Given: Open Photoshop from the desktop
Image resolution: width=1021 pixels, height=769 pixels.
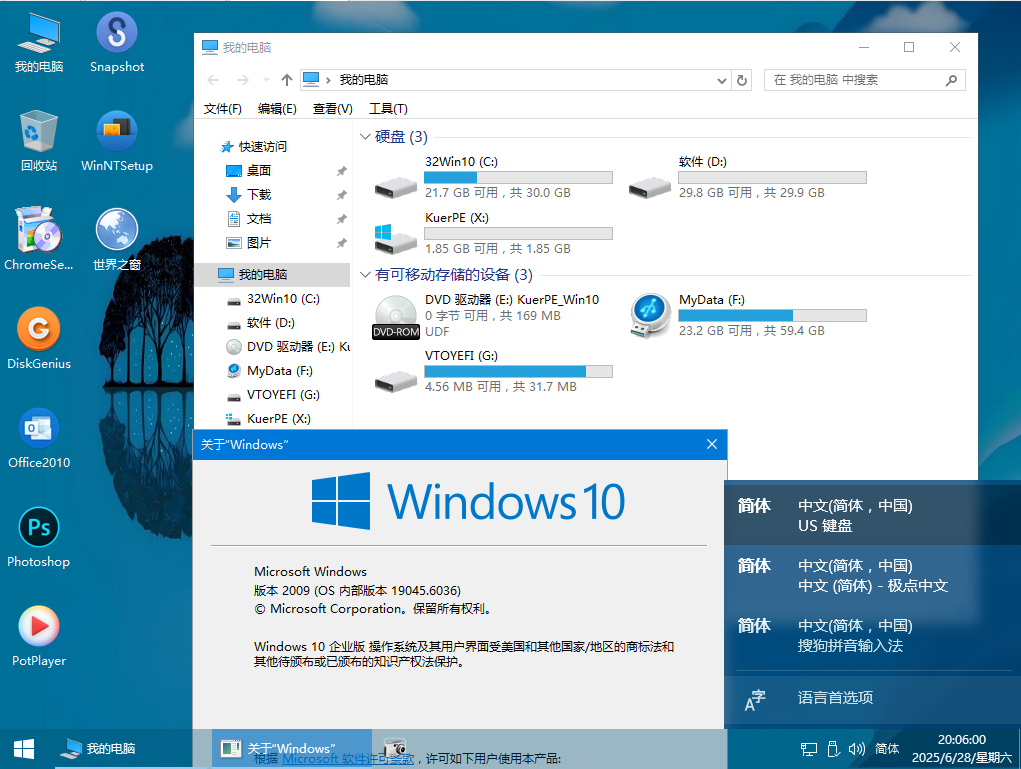Looking at the screenshot, I should [x=38, y=537].
